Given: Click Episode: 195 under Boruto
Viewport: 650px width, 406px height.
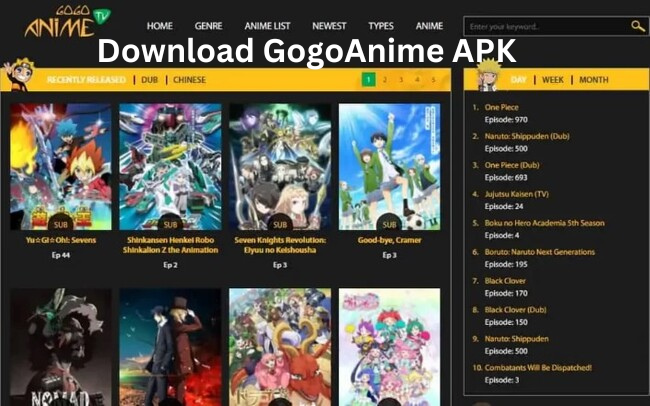Looking at the screenshot, I should point(506,264).
